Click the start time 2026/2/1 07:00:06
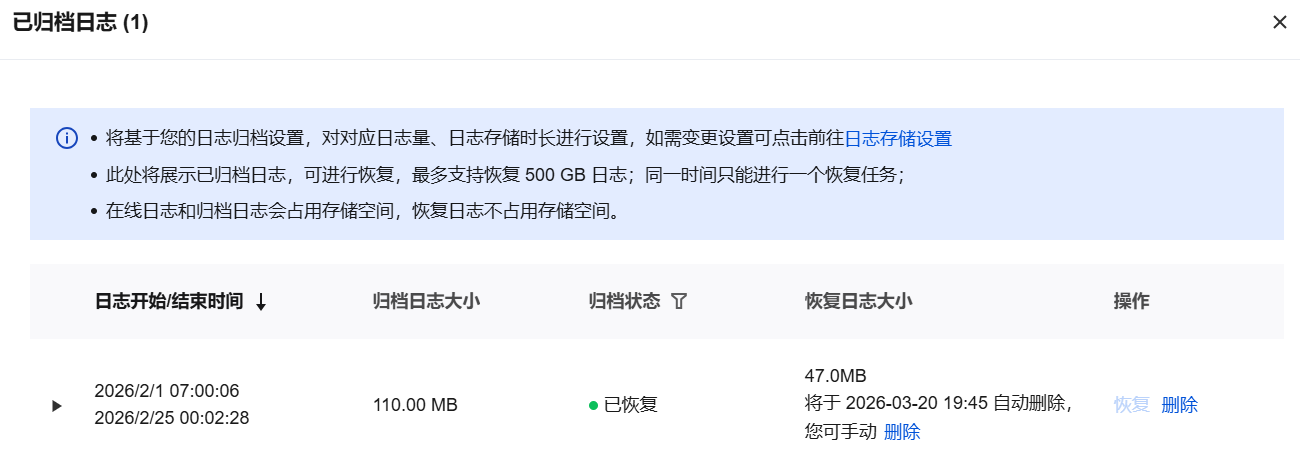The image size is (1300, 460). pyautogui.click(x=167, y=390)
